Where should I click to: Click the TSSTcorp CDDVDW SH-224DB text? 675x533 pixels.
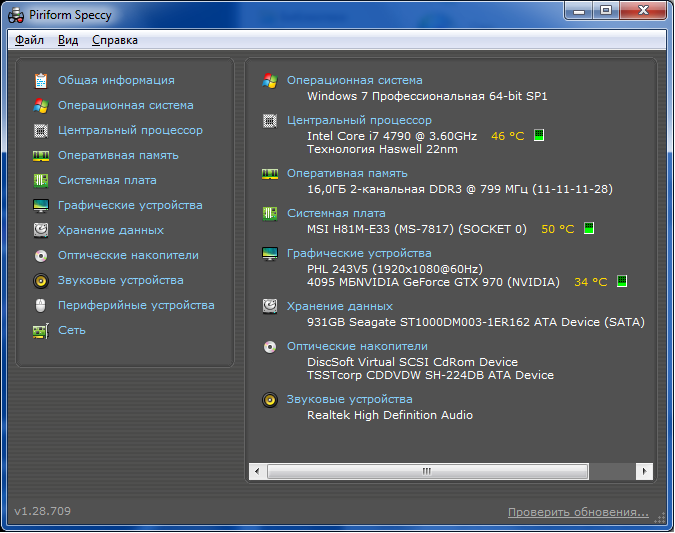click(x=430, y=375)
